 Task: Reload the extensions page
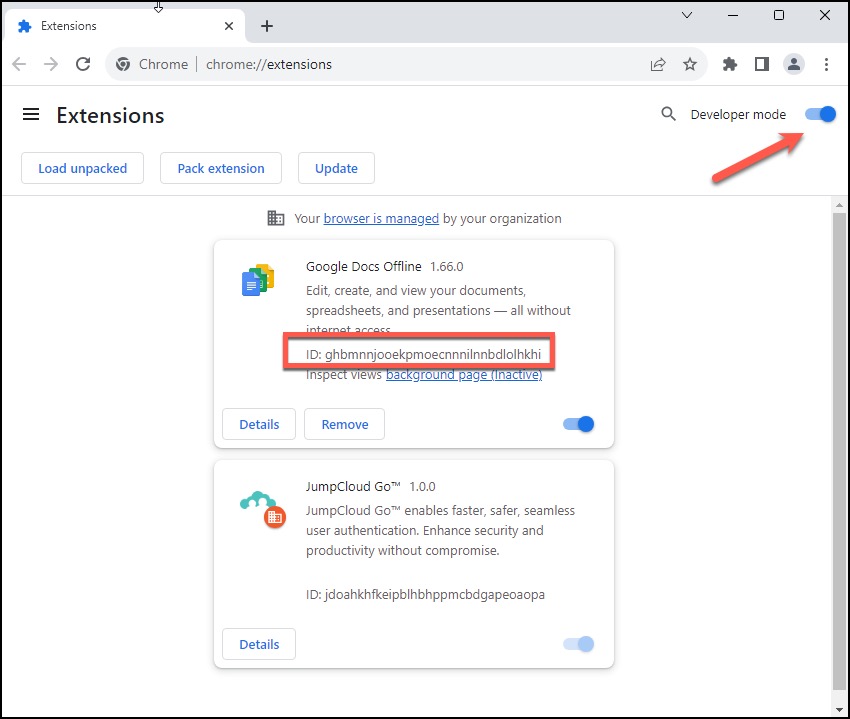[x=83, y=64]
